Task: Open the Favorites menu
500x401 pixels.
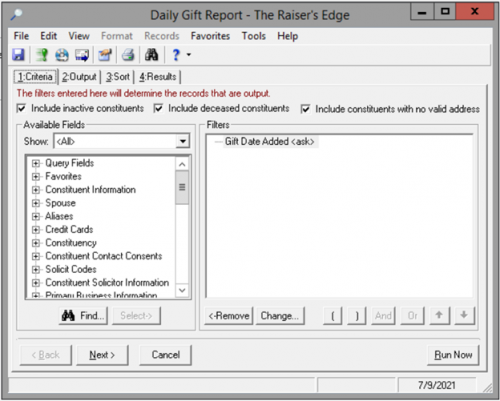Action: point(210,36)
